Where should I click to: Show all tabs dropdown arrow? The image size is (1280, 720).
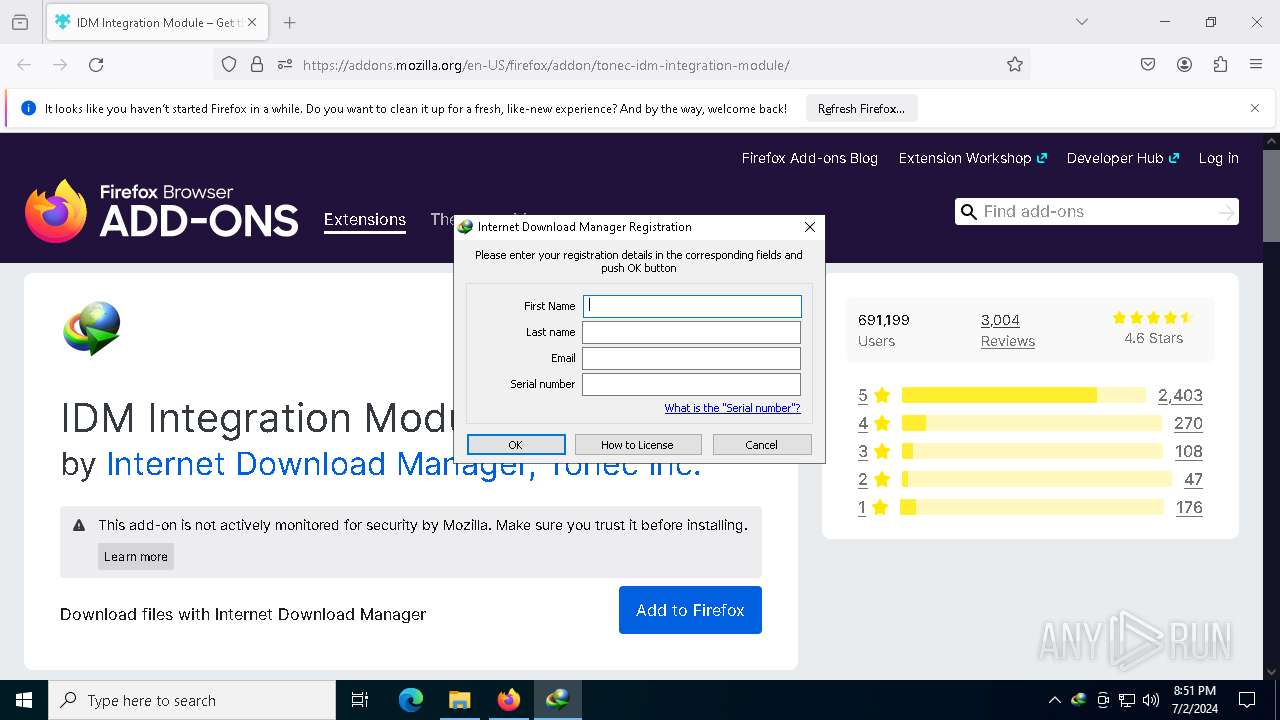pyautogui.click(x=1082, y=22)
